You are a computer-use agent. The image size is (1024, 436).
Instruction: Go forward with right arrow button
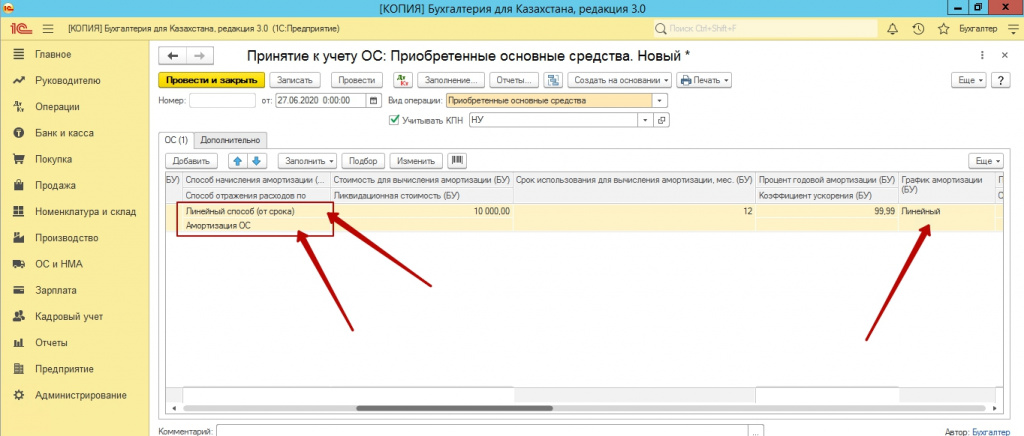[200, 56]
